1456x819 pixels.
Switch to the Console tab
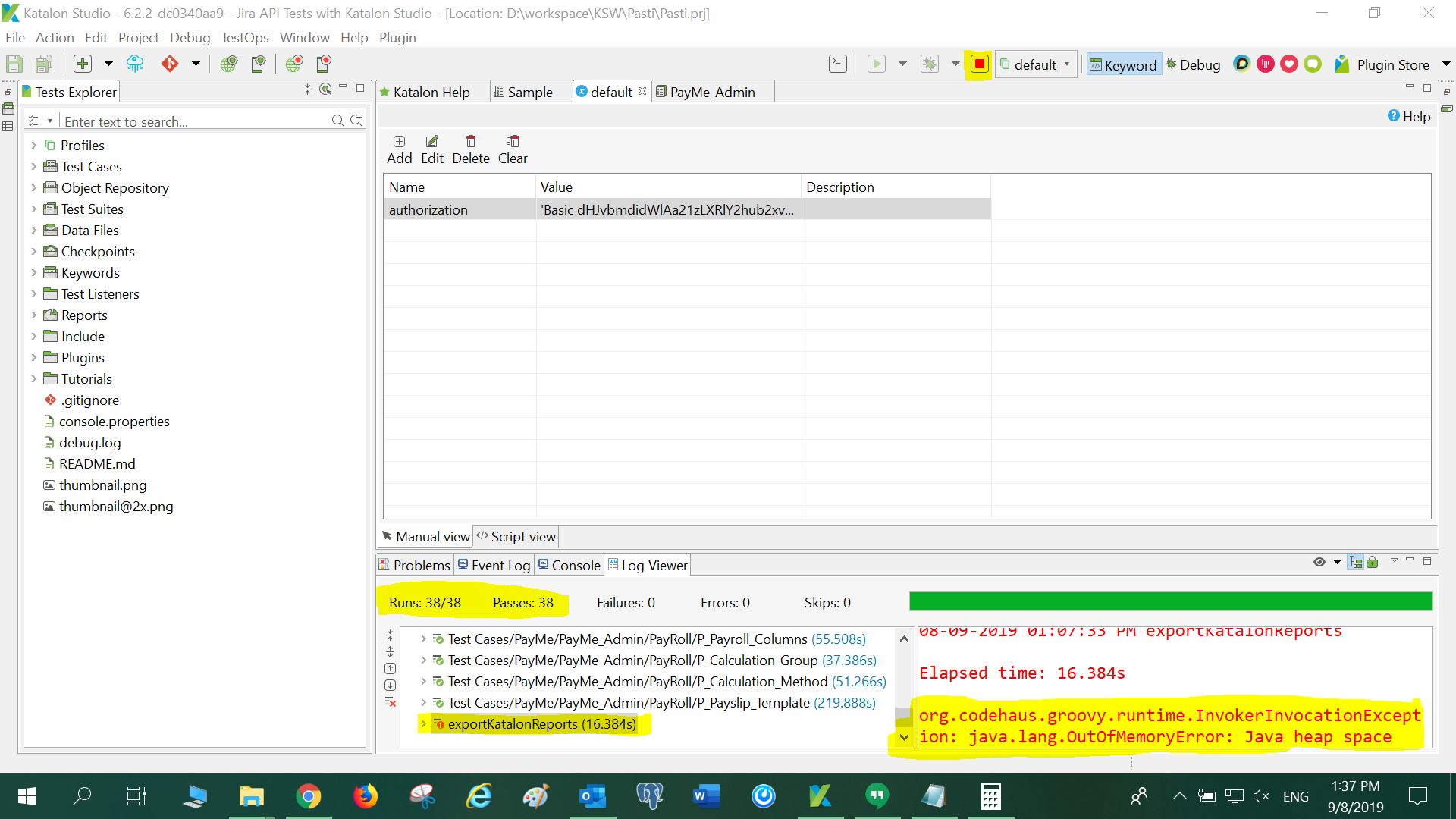pyautogui.click(x=569, y=565)
